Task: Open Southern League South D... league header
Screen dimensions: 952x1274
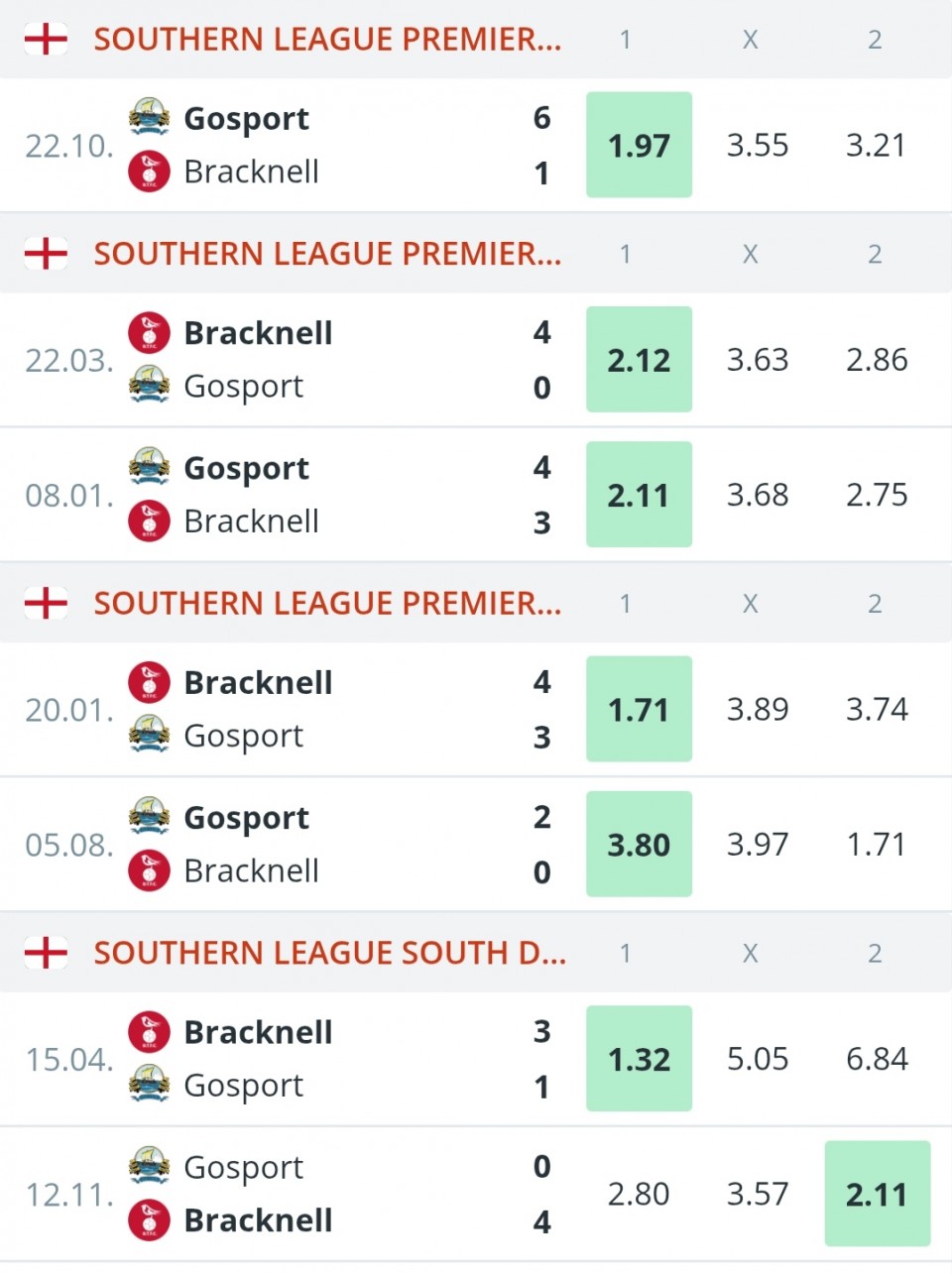Action: click(x=329, y=953)
